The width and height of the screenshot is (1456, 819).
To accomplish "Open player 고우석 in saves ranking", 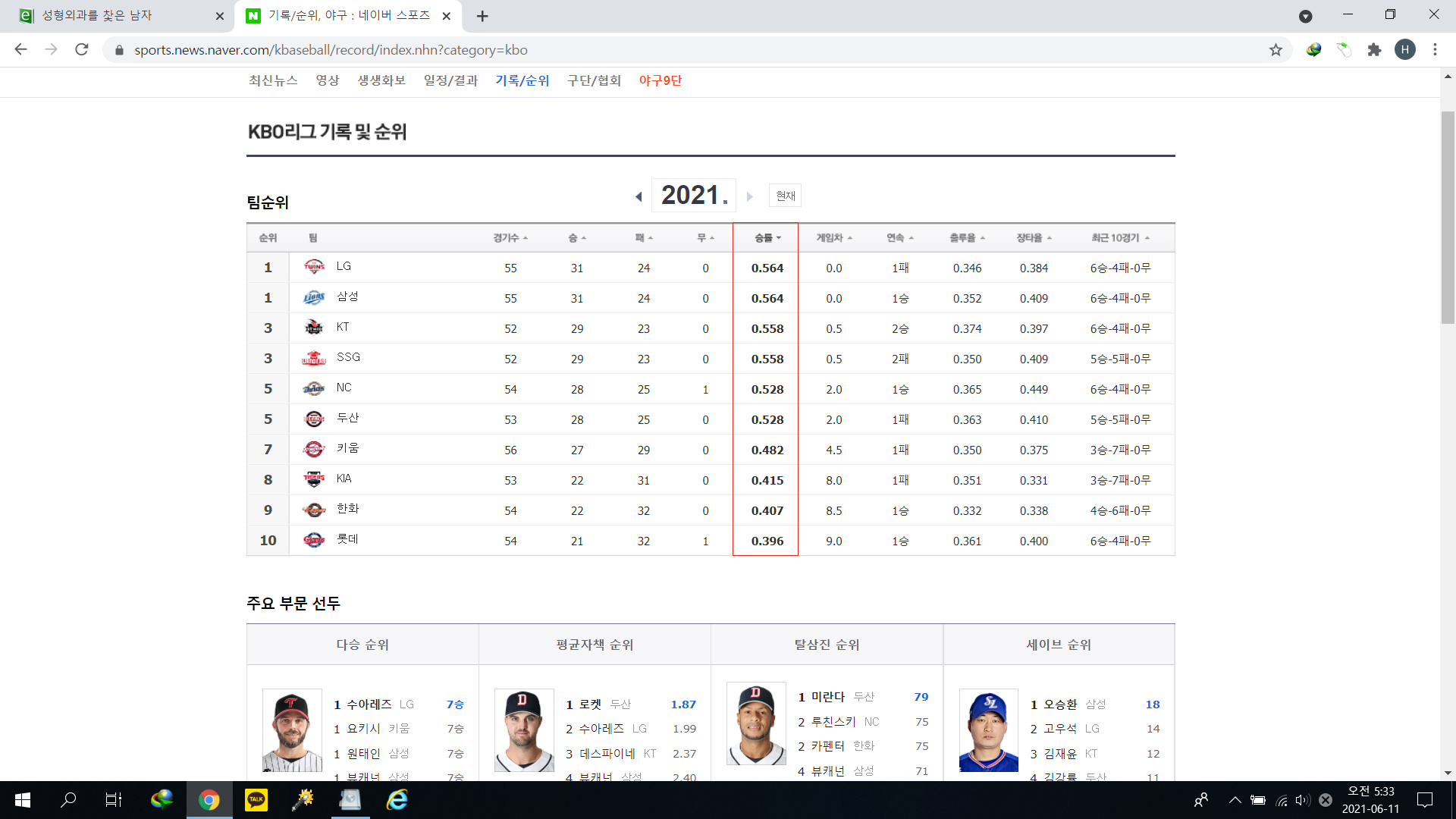I will click(x=1060, y=729).
